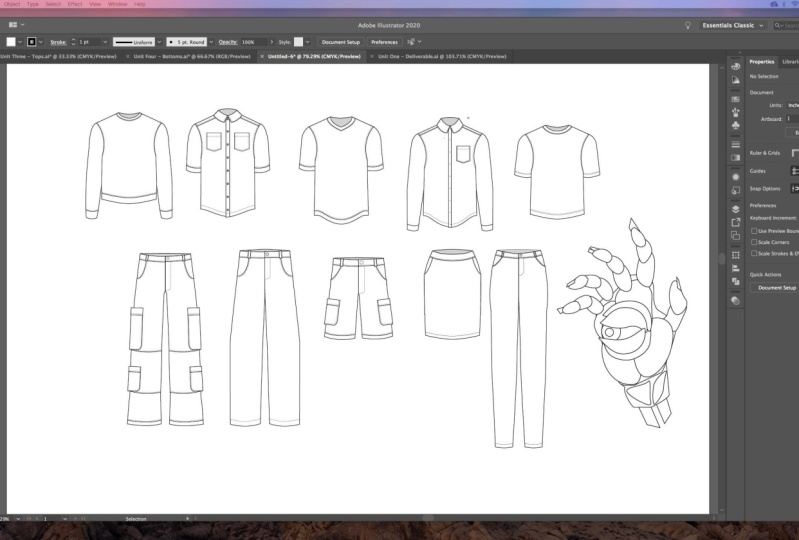Click the Guides visibility icon
This screenshot has width=799, height=540.
point(795,171)
